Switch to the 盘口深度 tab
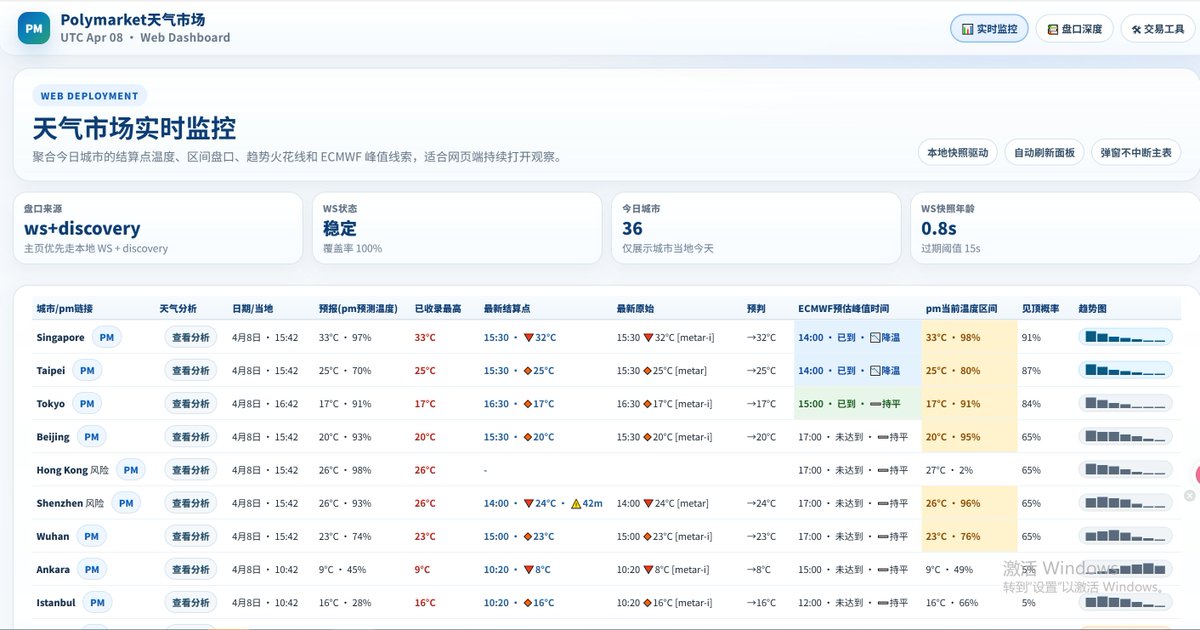 click(x=1075, y=29)
